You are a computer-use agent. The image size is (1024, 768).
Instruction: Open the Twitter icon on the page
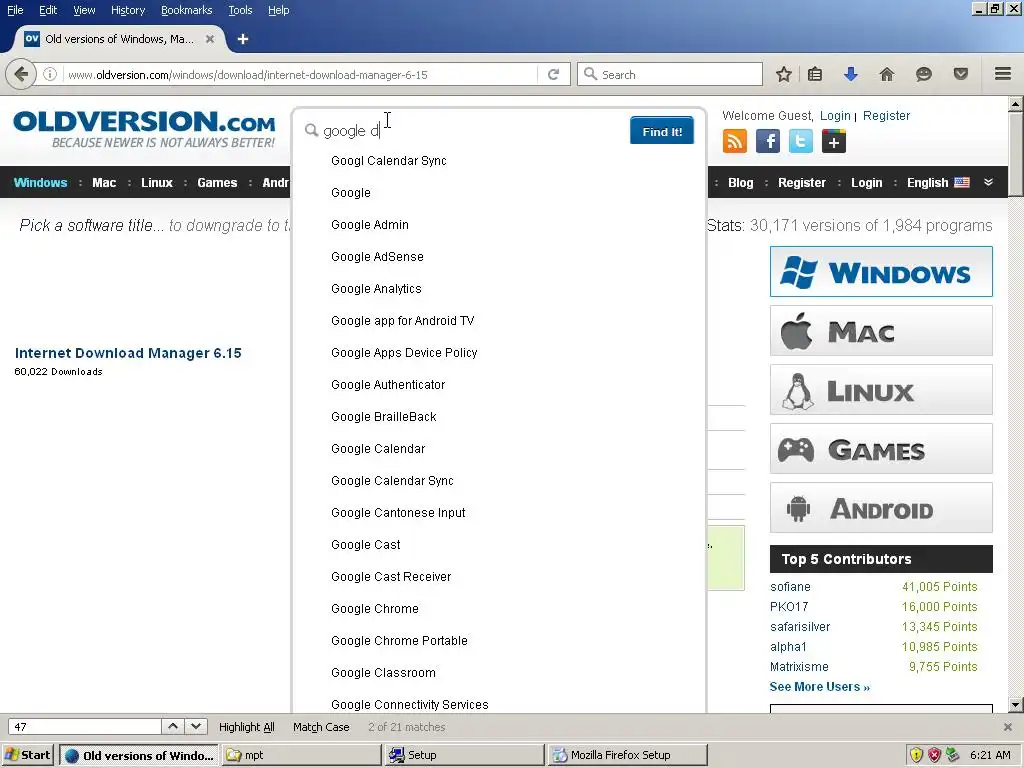[801, 141]
